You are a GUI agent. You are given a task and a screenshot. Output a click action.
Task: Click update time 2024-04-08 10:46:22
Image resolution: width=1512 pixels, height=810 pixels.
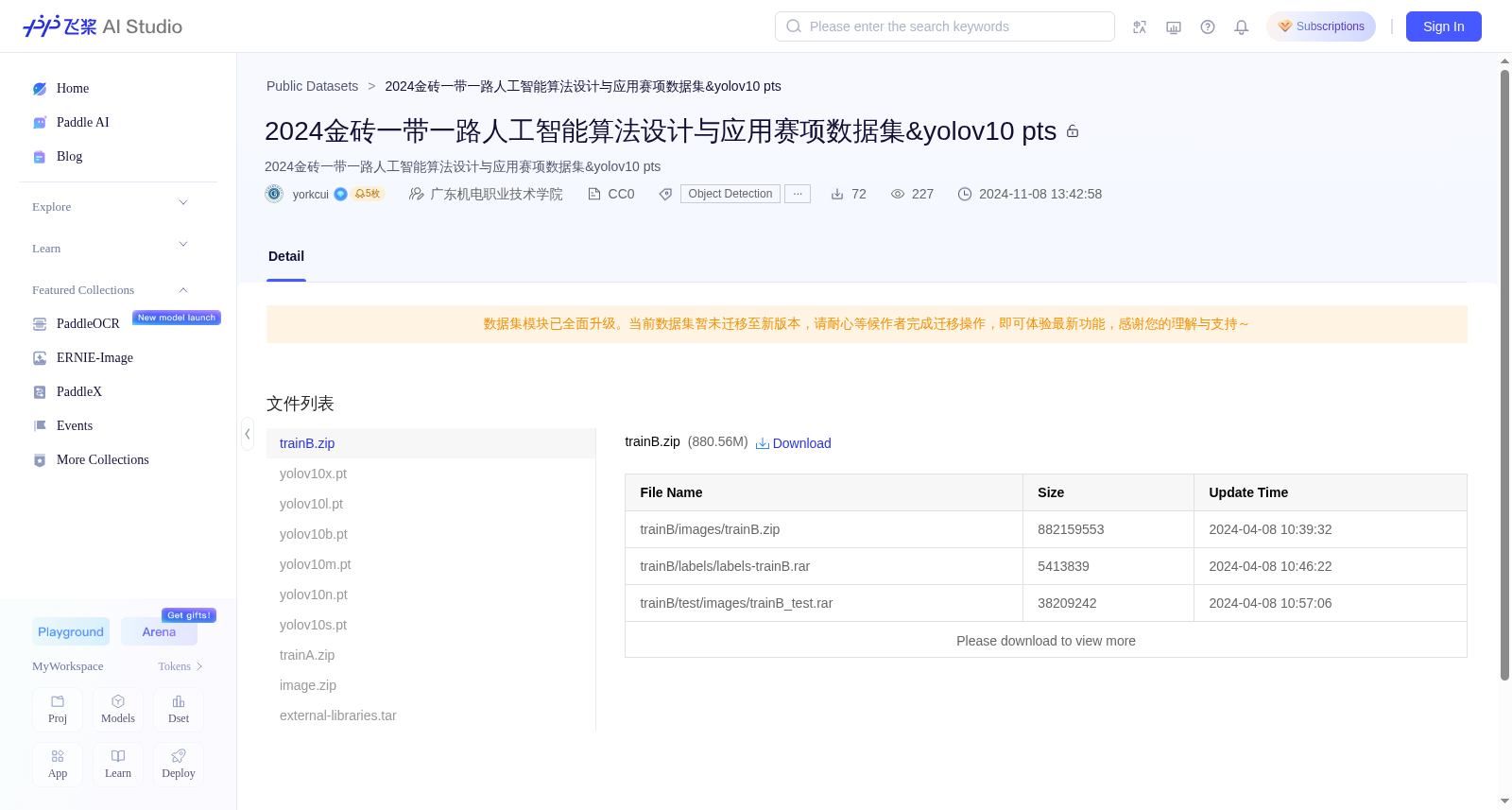tap(1270, 566)
